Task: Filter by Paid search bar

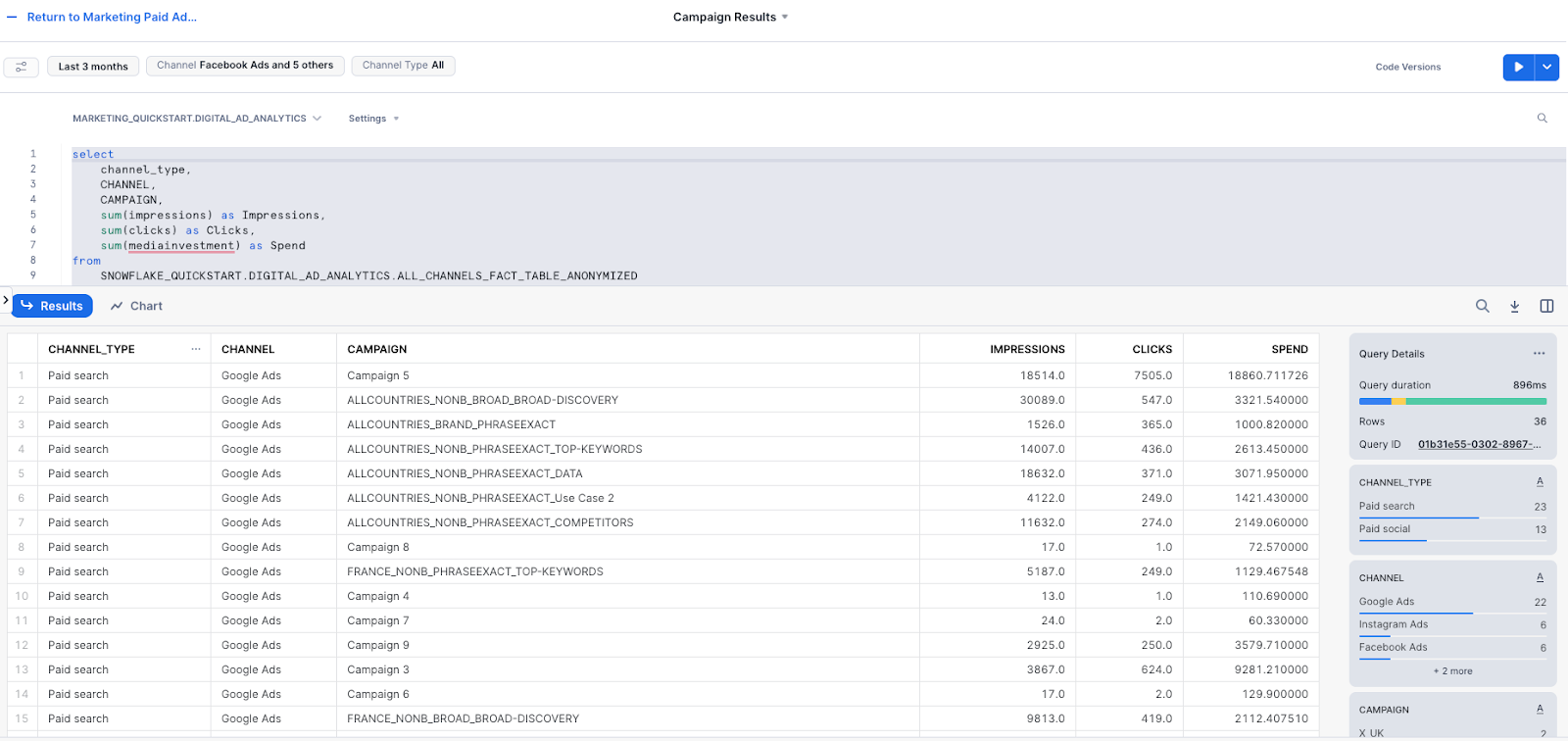Action: coord(1452,507)
